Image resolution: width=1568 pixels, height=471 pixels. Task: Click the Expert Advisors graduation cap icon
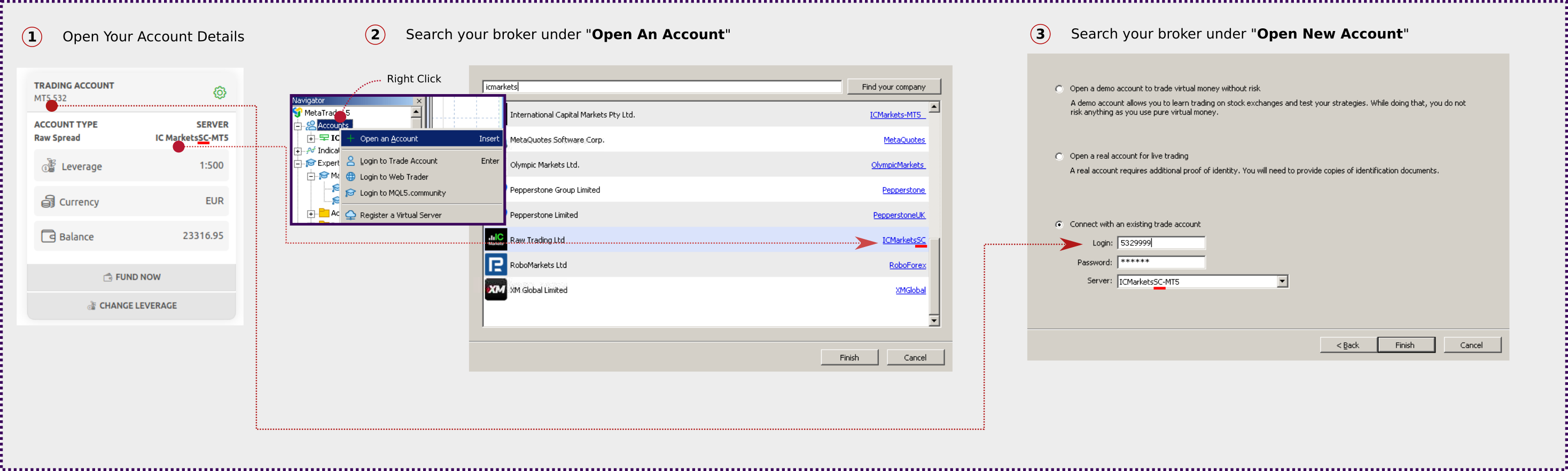coord(310,163)
